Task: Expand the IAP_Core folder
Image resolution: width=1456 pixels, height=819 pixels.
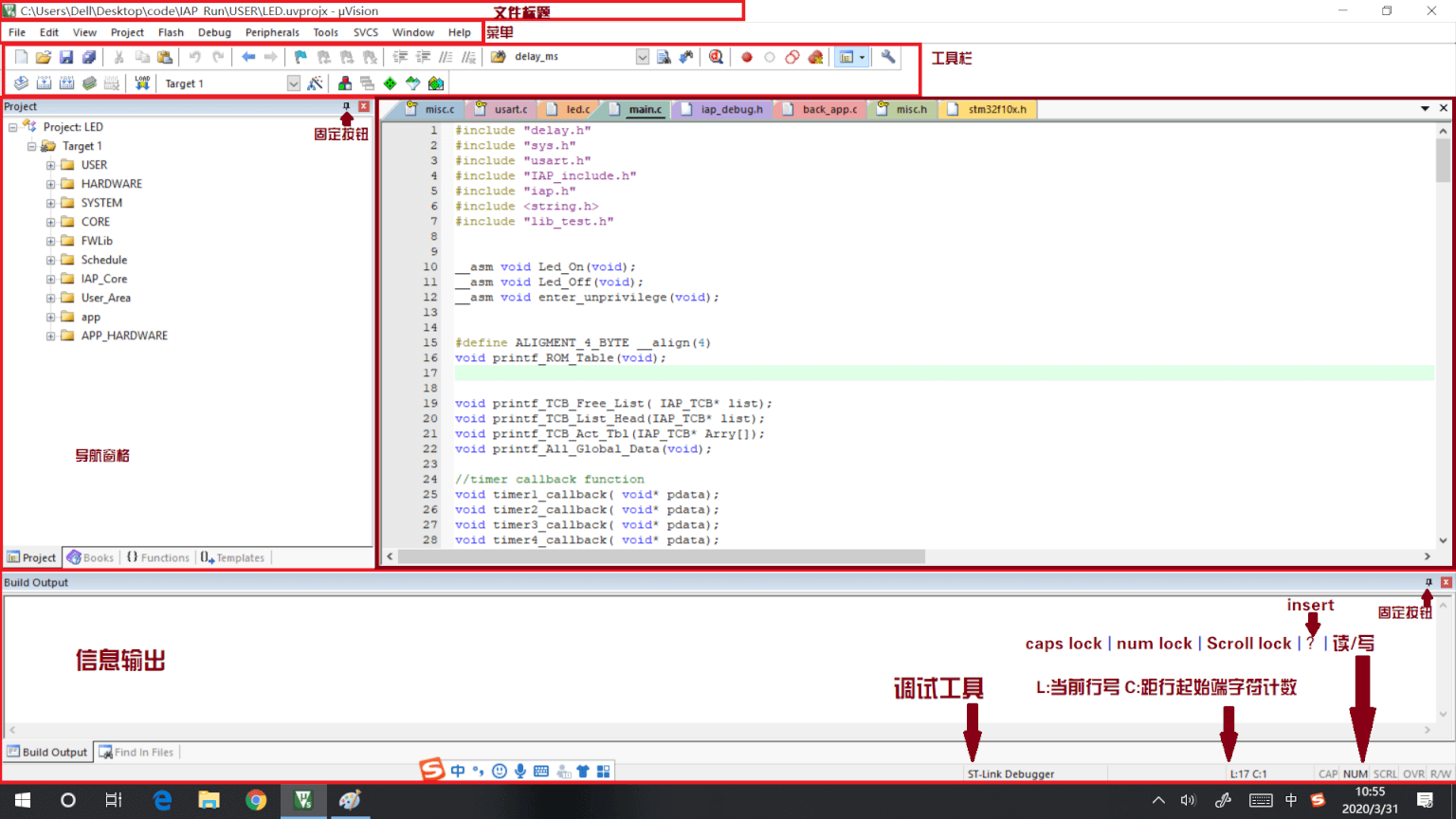Action: 50,279
